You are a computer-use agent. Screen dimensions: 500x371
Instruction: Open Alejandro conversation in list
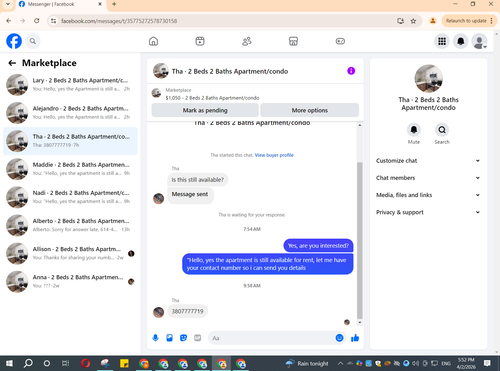point(70,113)
